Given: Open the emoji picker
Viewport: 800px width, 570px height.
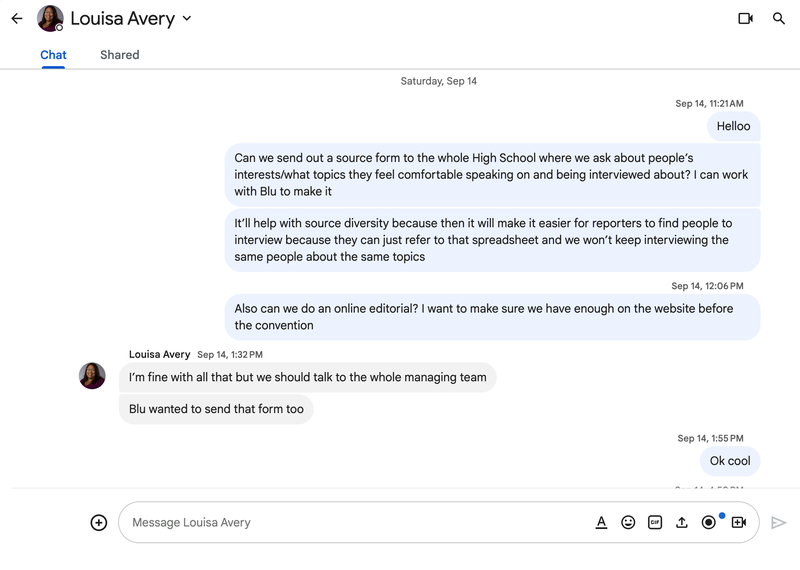Looking at the screenshot, I should coord(628,522).
